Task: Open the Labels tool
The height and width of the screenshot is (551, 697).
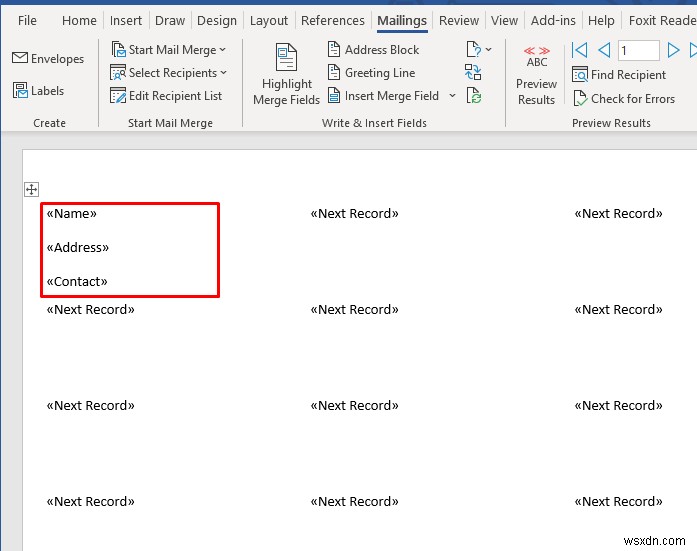Action: click(39, 91)
